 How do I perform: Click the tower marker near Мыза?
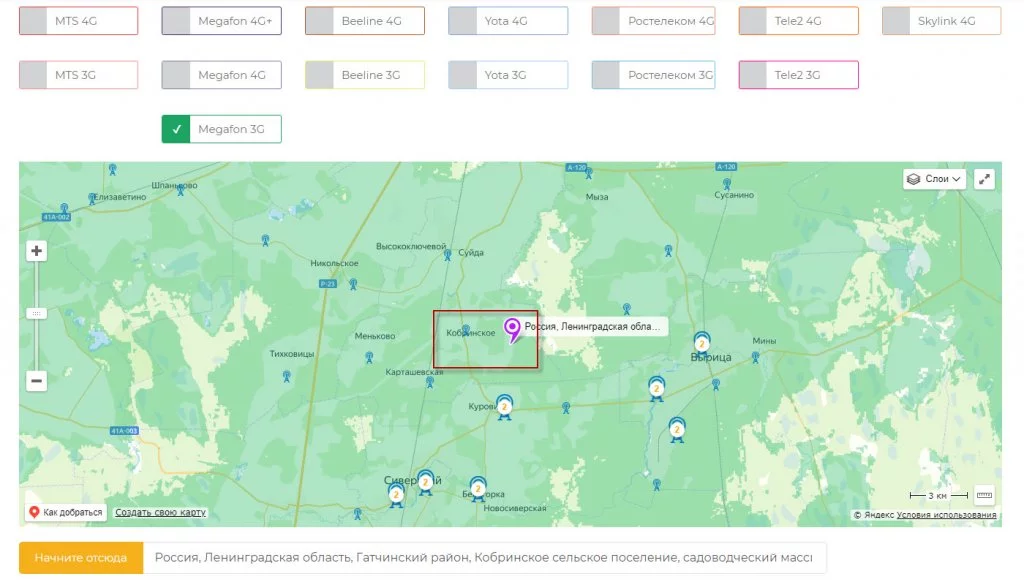pyautogui.click(x=589, y=173)
